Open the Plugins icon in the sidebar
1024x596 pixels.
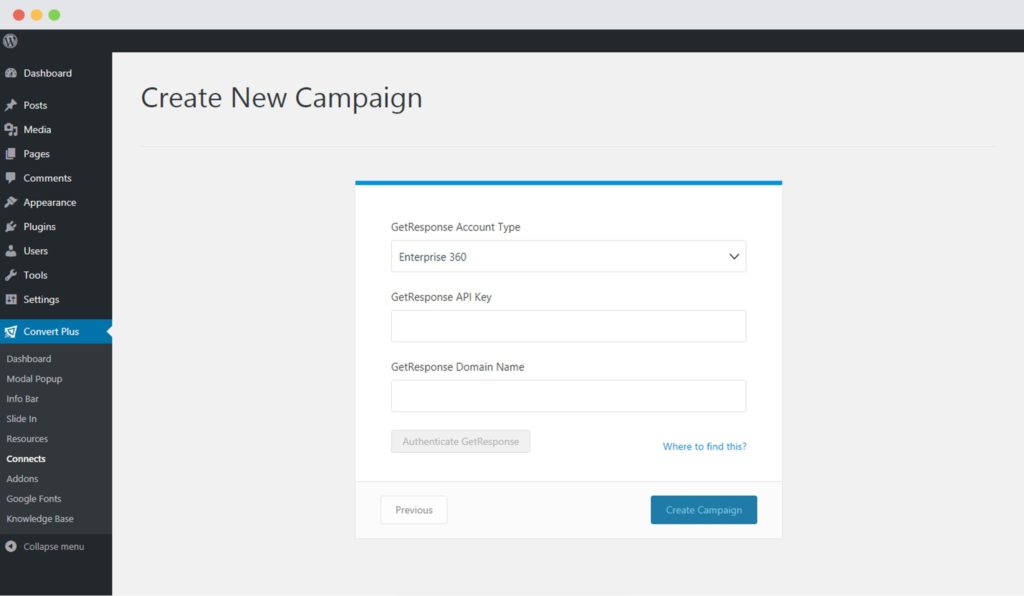(x=13, y=226)
